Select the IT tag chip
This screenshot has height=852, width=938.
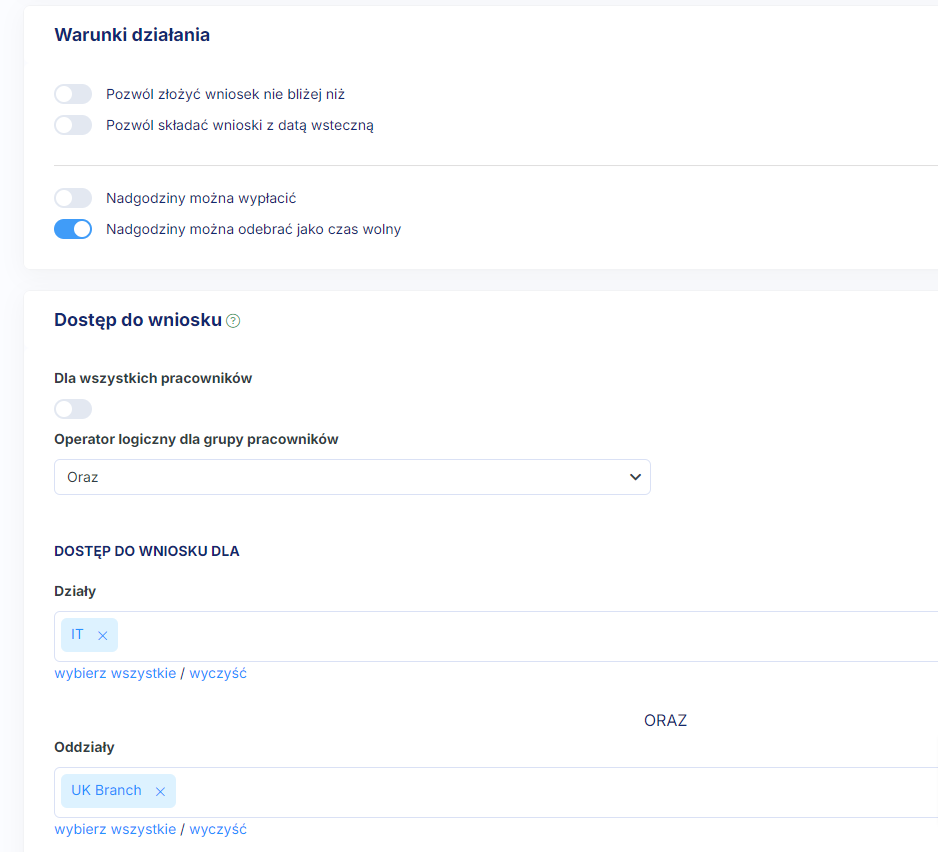(78, 635)
